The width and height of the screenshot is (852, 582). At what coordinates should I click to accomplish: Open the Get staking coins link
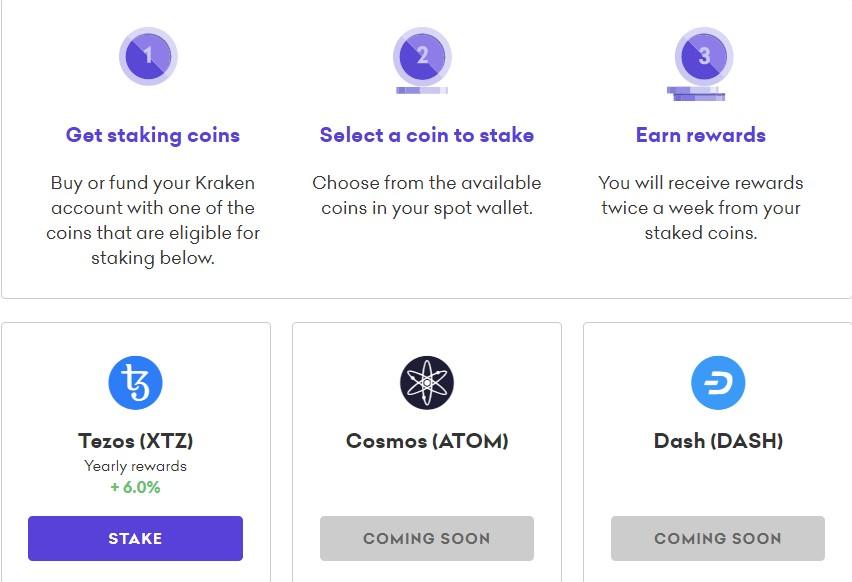point(152,135)
